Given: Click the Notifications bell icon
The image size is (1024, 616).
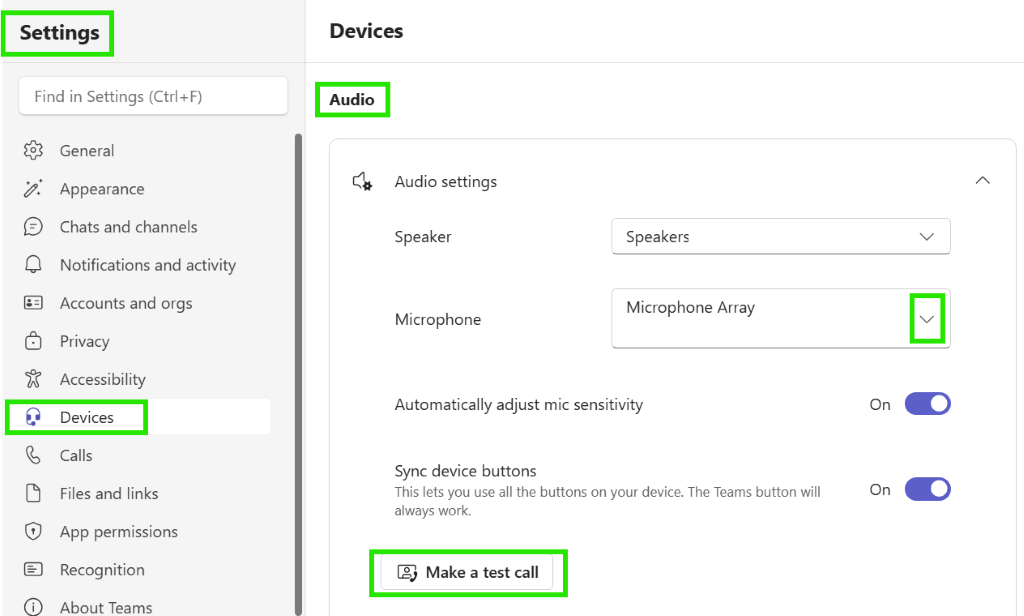Looking at the screenshot, I should [33, 265].
